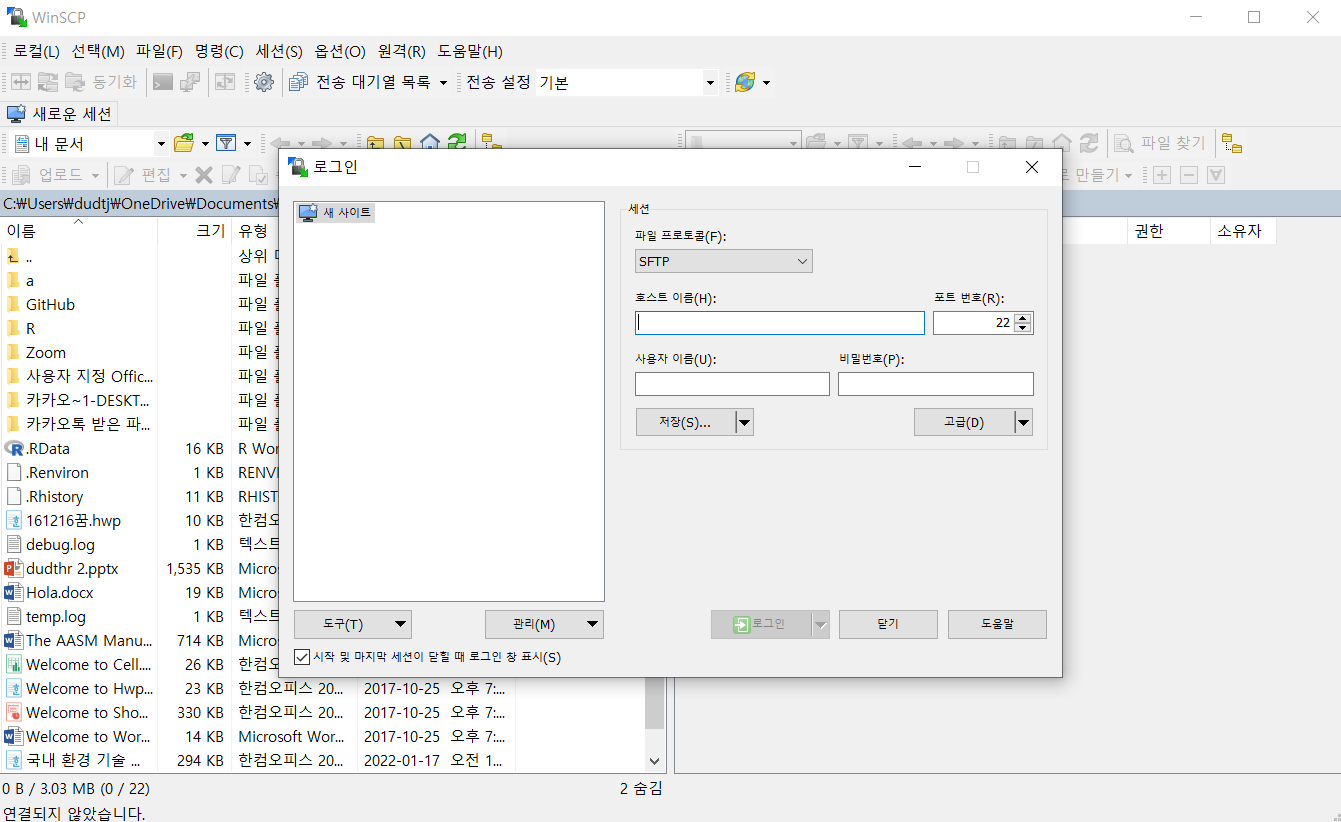Click the globe refresh icon in main toolbar

coord(745,82)
